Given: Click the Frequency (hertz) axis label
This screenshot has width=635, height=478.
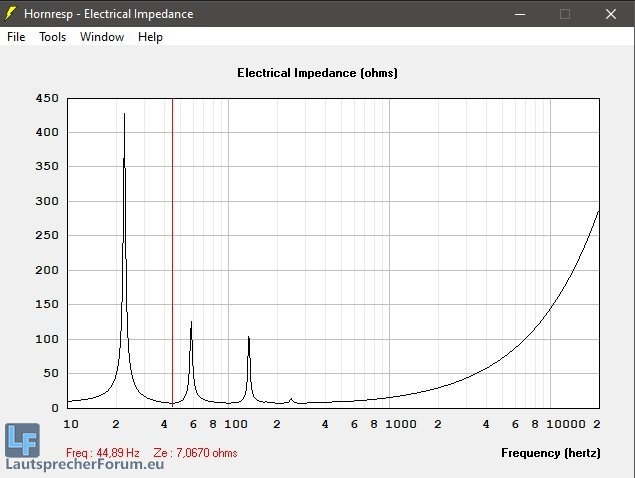Looking at the screenshot, I should 550,453.
